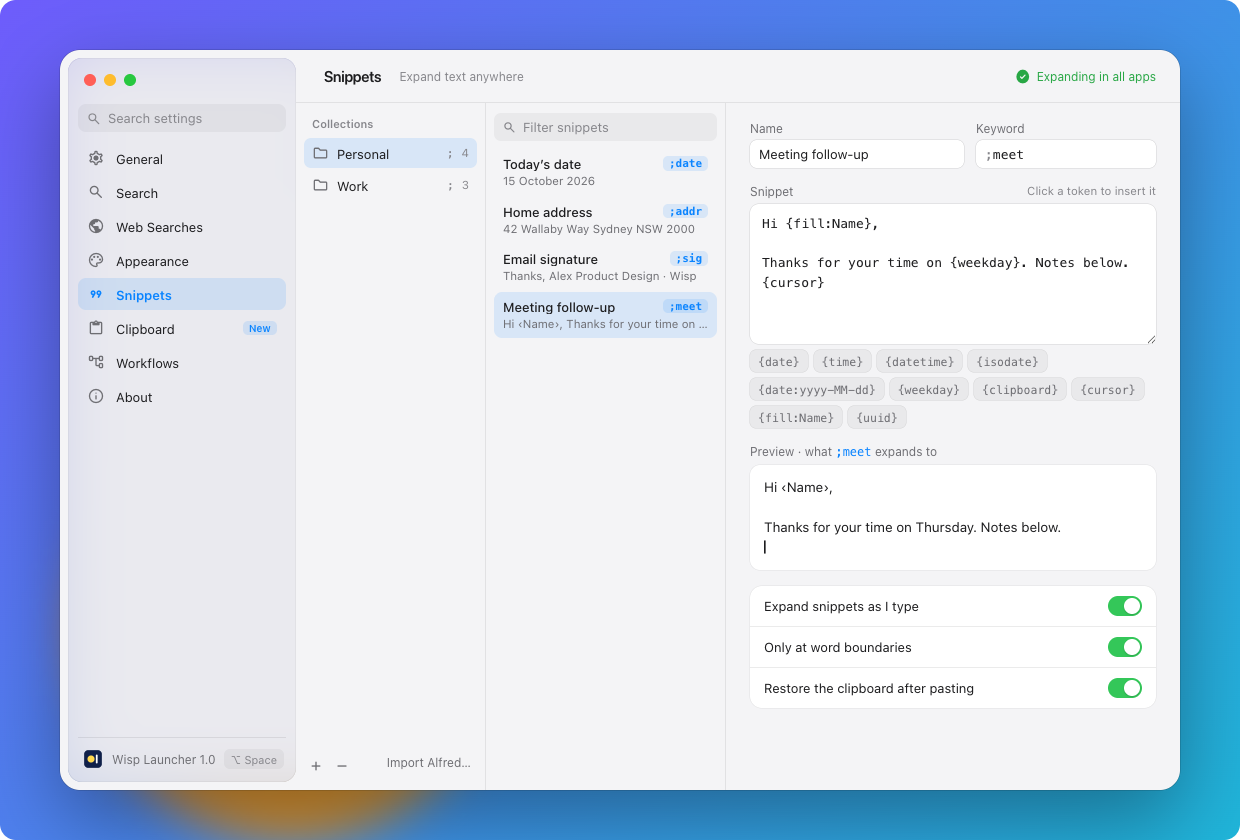Click the Clipboard icon in sidebar
This screenshot has width=1240, height=840.
[x=96, y=328]
